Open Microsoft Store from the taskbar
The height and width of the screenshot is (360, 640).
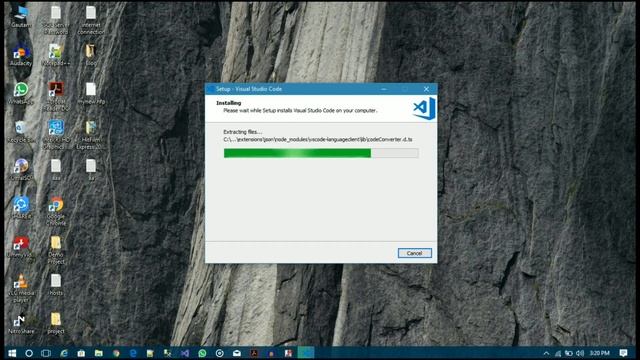point(81,353)
